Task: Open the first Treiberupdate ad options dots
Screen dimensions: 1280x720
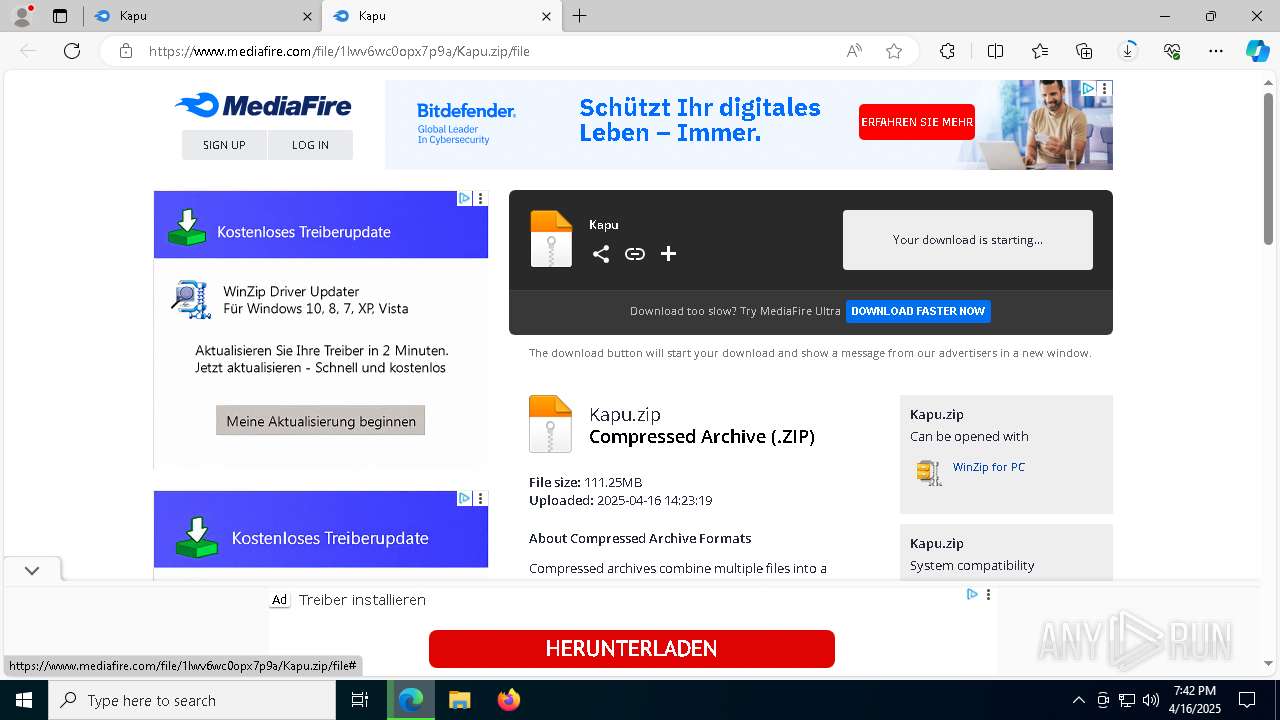Action: [480, 198]
